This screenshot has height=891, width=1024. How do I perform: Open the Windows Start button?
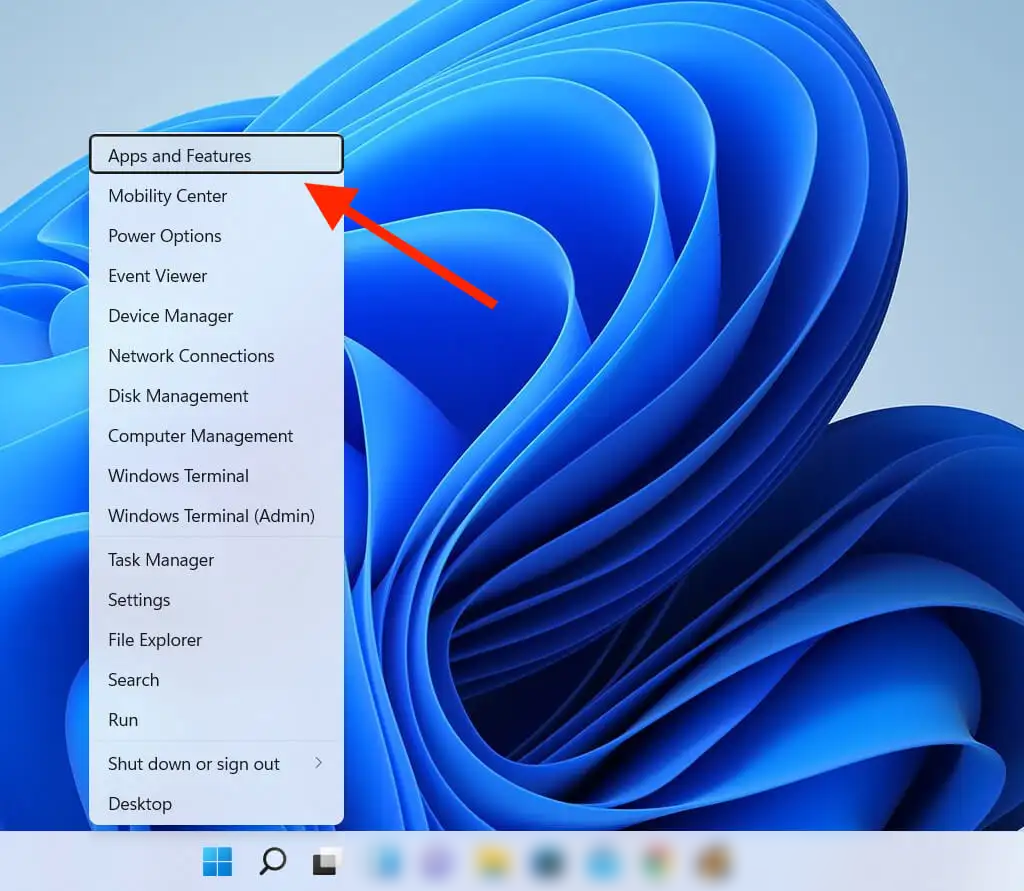pyautogui.click(x=217, y=861)
